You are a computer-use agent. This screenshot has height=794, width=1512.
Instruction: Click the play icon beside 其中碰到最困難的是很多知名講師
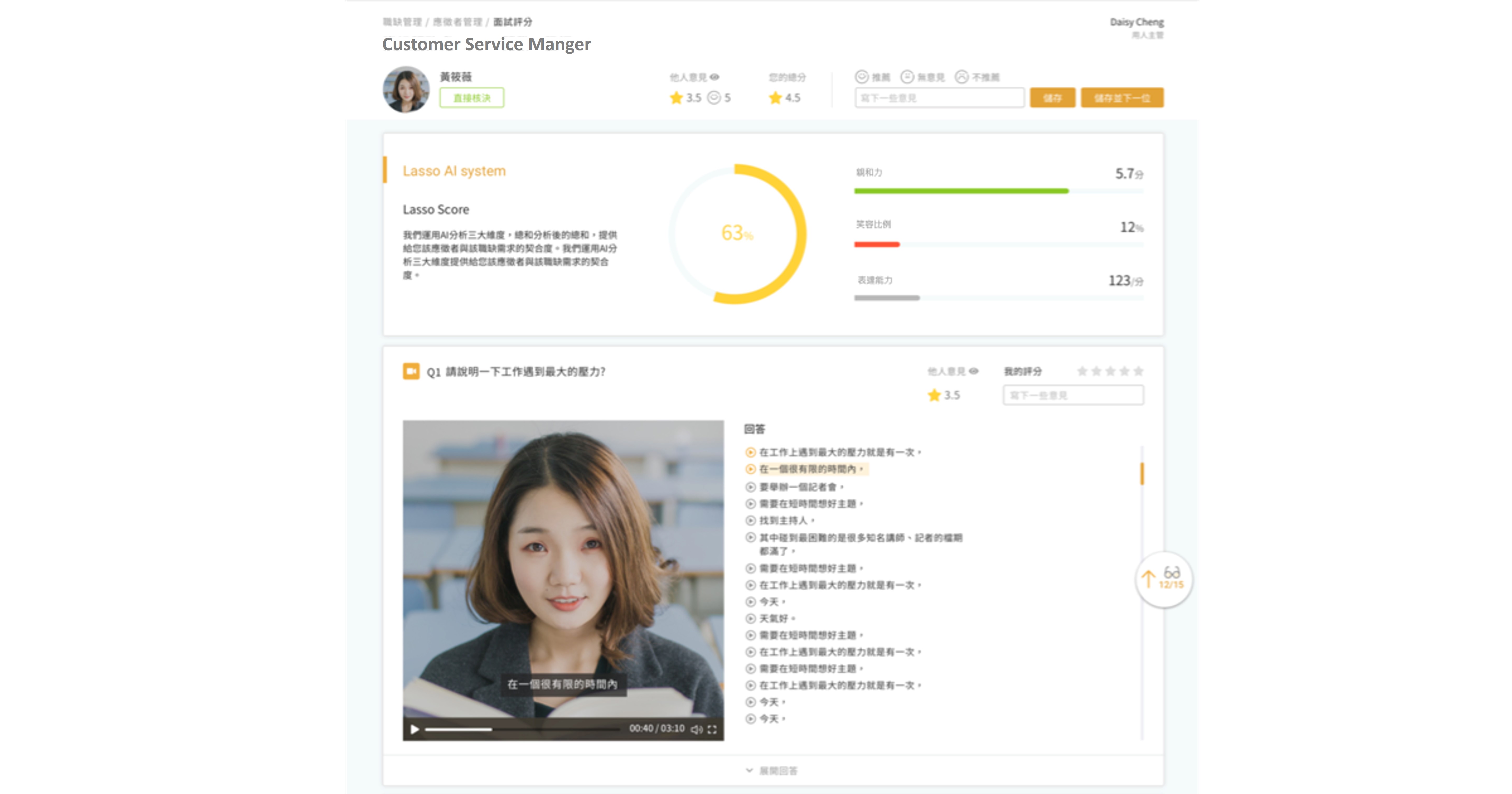tap(750, 537)
